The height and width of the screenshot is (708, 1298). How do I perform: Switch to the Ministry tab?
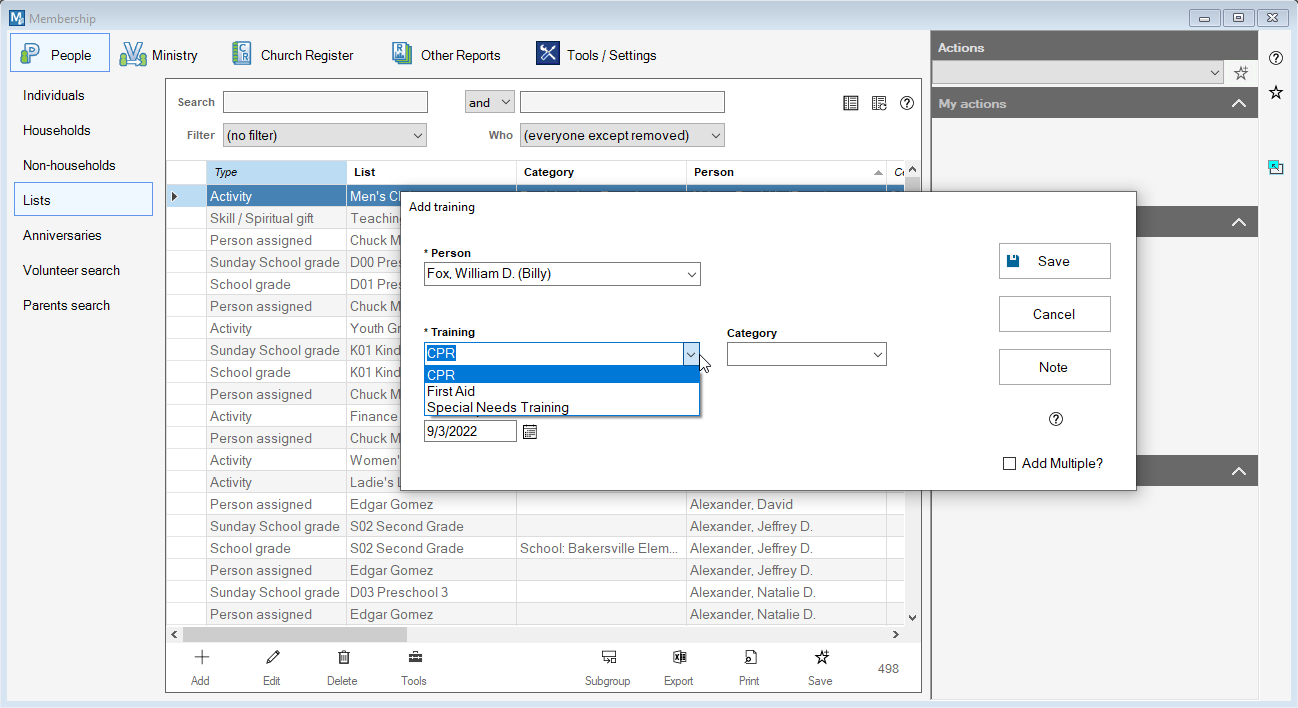click(x=160, y=55)
